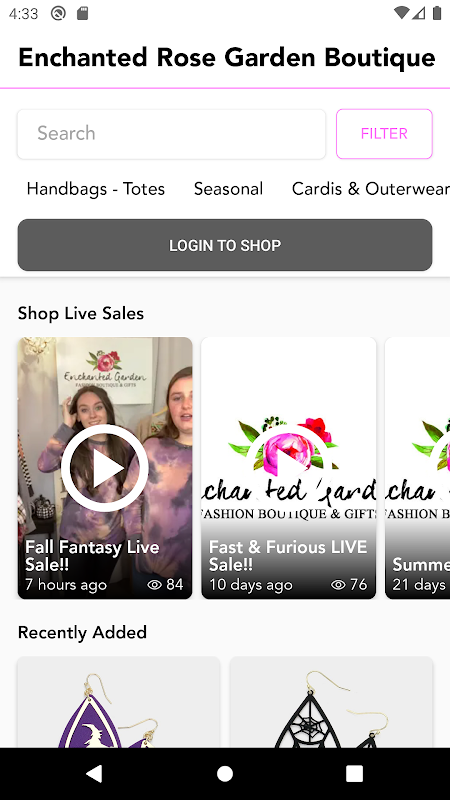Select the Seasonal category
Viewport: 450px width, 800px height.
click(229, 189)
